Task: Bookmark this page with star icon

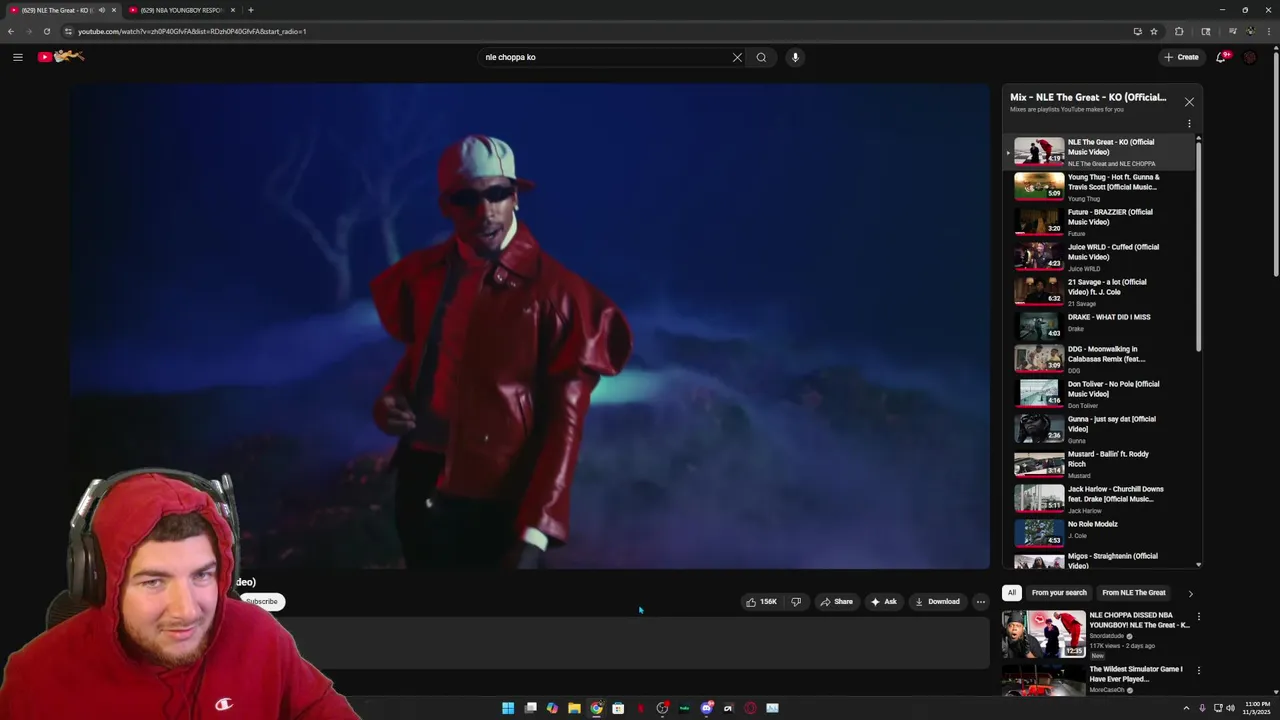Action: (x=1154, y=31)
